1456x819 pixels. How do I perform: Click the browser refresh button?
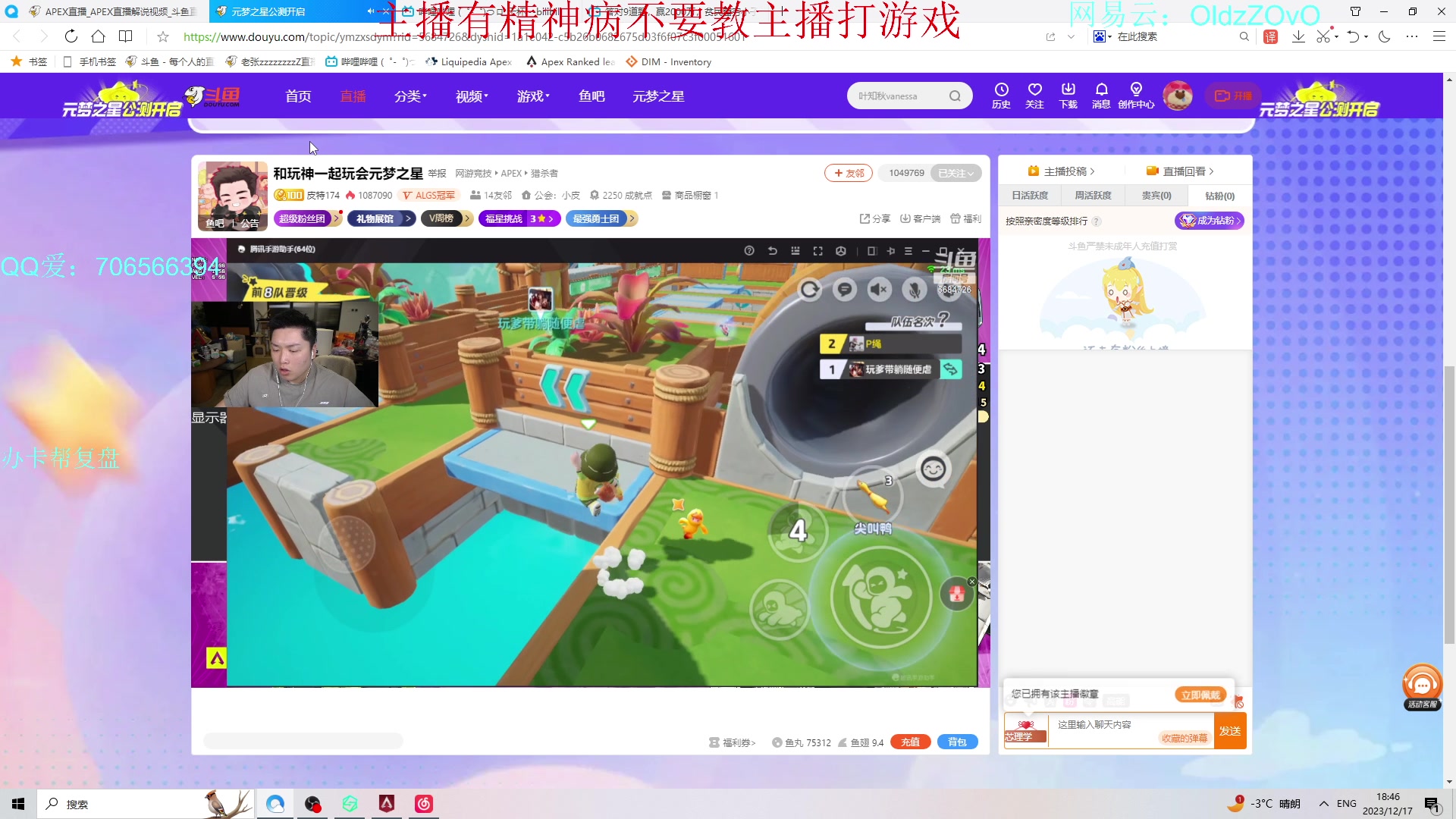[71, 36]
